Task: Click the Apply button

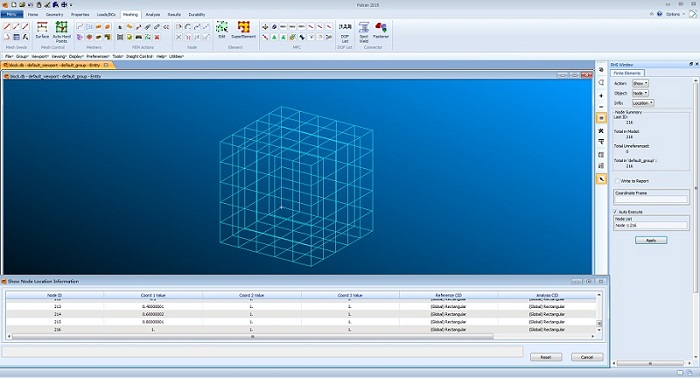Action: pyautogui.click(x=651, y=240)
